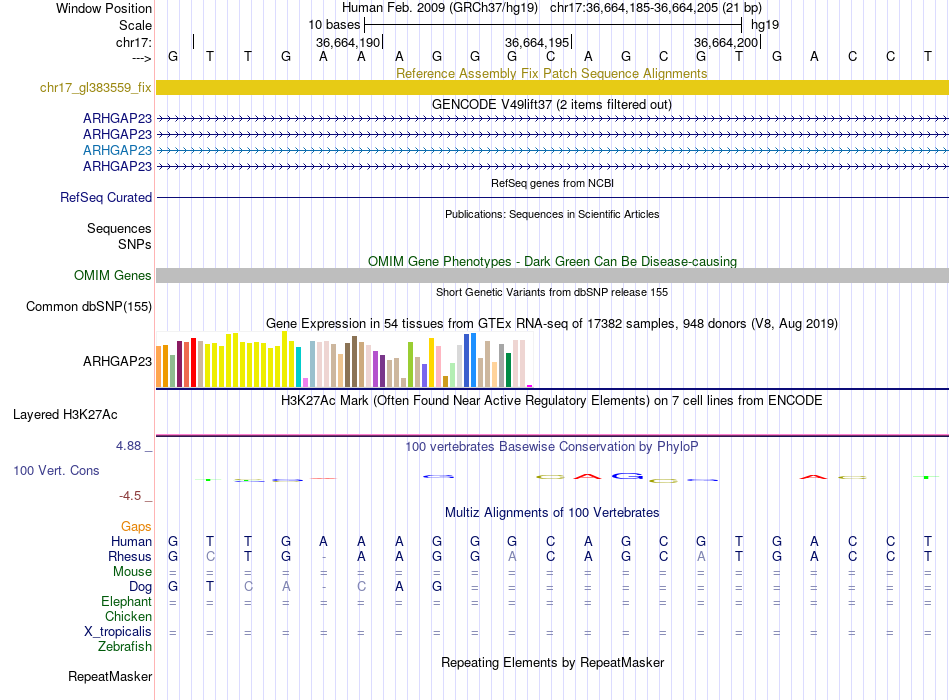
Task: Click the OMIM Genes side label
Action: (112, 276)
